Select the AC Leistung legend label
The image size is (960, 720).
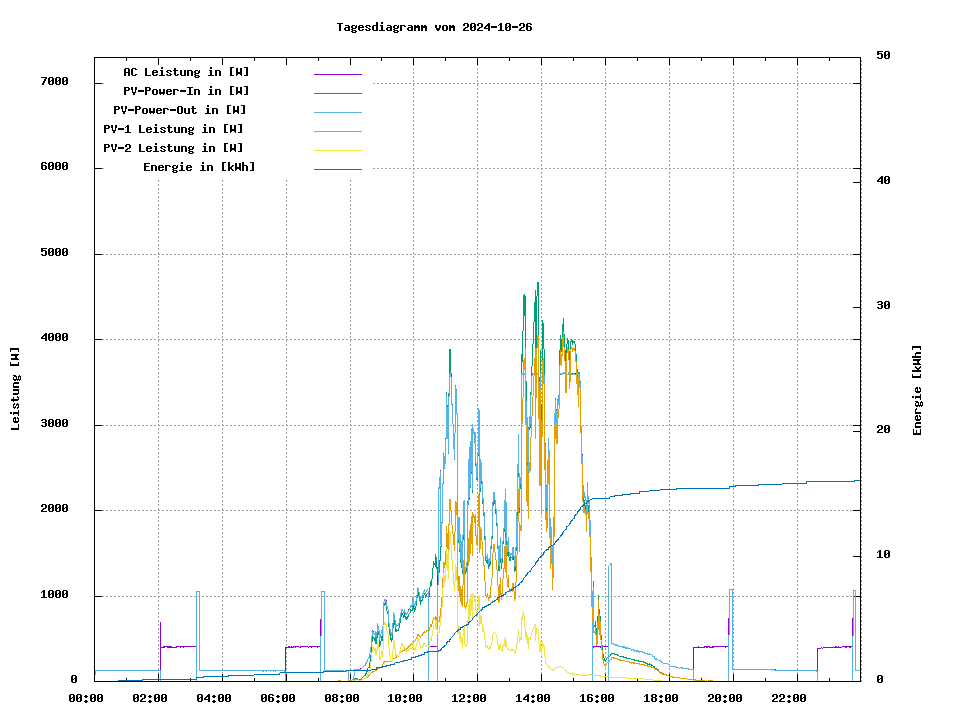pyautogui.click(x=186, y=72)
